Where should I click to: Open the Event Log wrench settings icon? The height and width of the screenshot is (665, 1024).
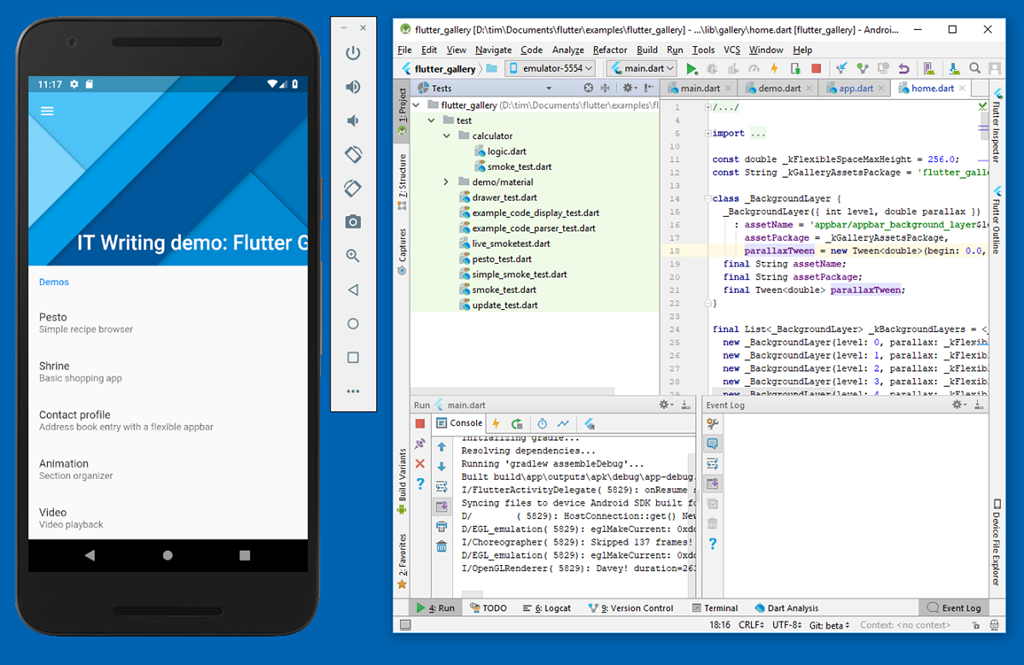712,424
